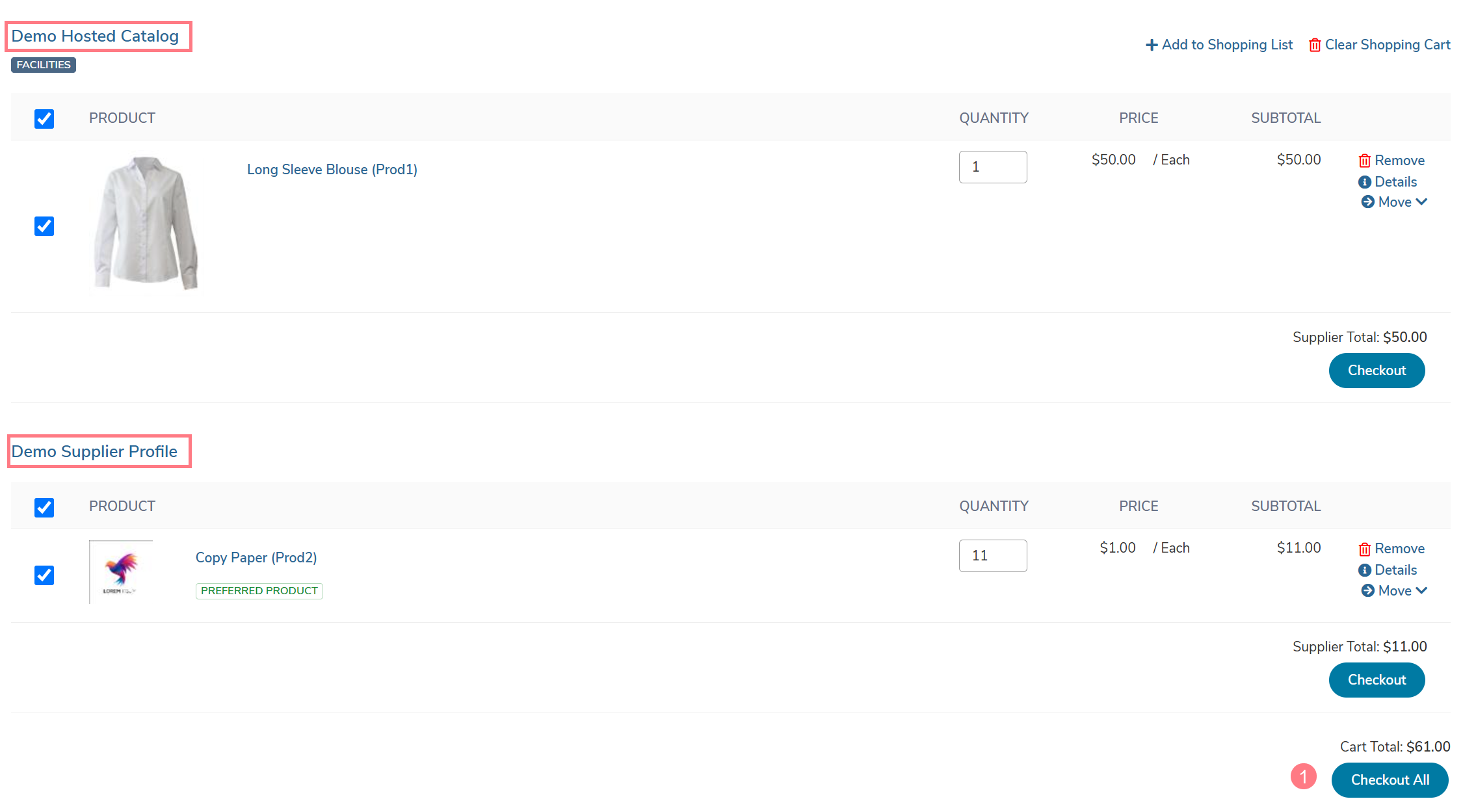Expand the Move dropdown chevron for Copy Paper
This screenshot has width=1463, height=812.
[x=1421, y=591]
